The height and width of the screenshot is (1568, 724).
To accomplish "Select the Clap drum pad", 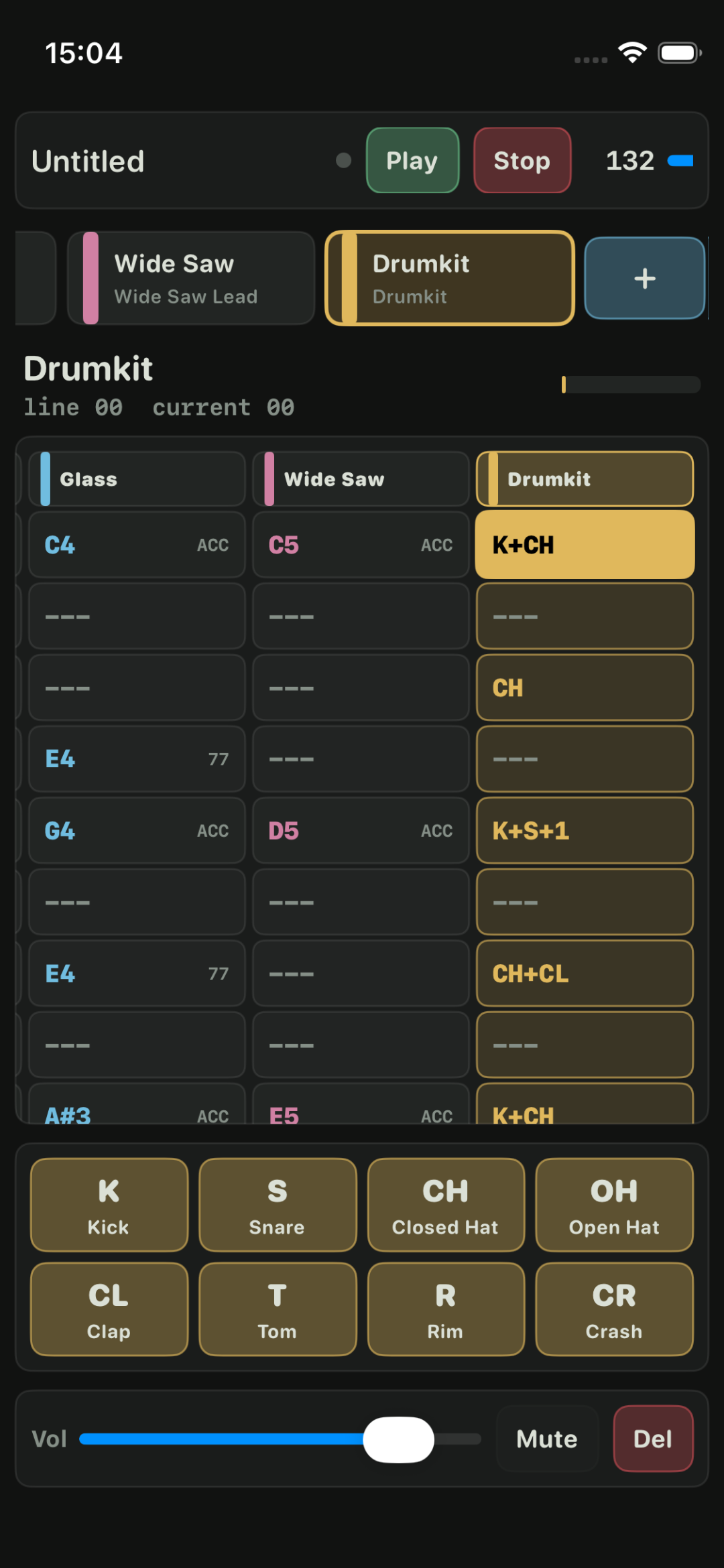I will coord(108,1309).
